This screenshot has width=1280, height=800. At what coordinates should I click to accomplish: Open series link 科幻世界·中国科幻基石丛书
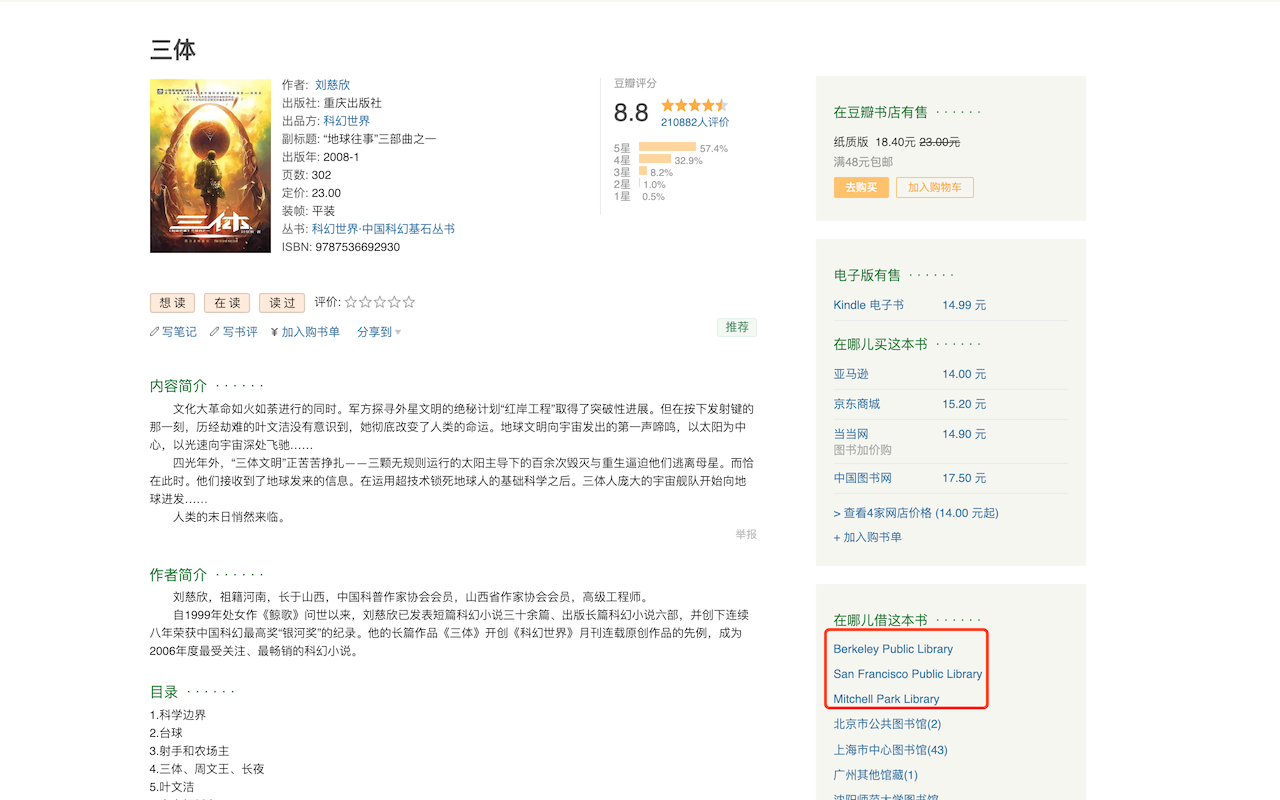click(x=383, y=229)
